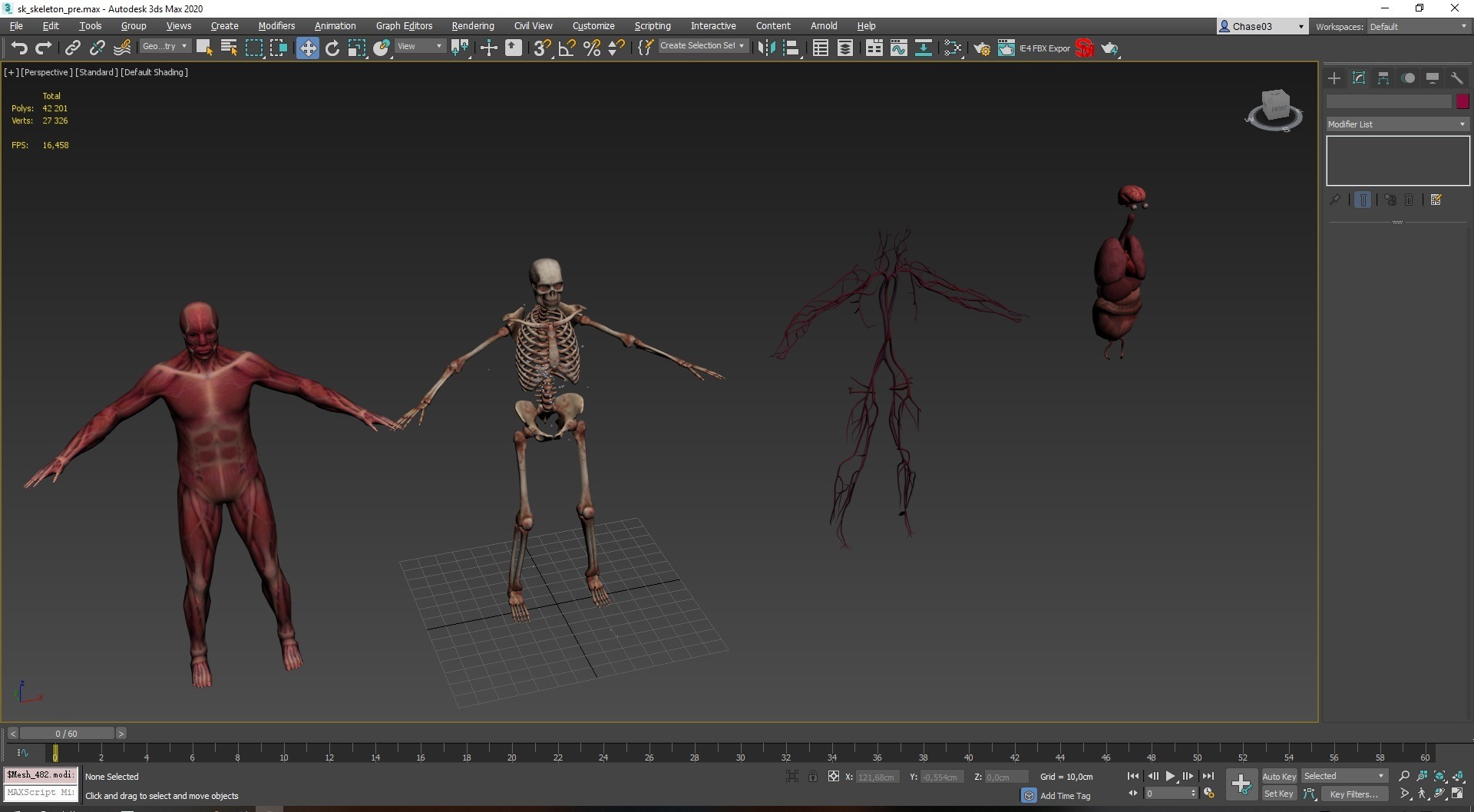Expand the Modifier List dropdown
The height and width of the screenshot is (812, 1474).
click(x=1397, y=124)
